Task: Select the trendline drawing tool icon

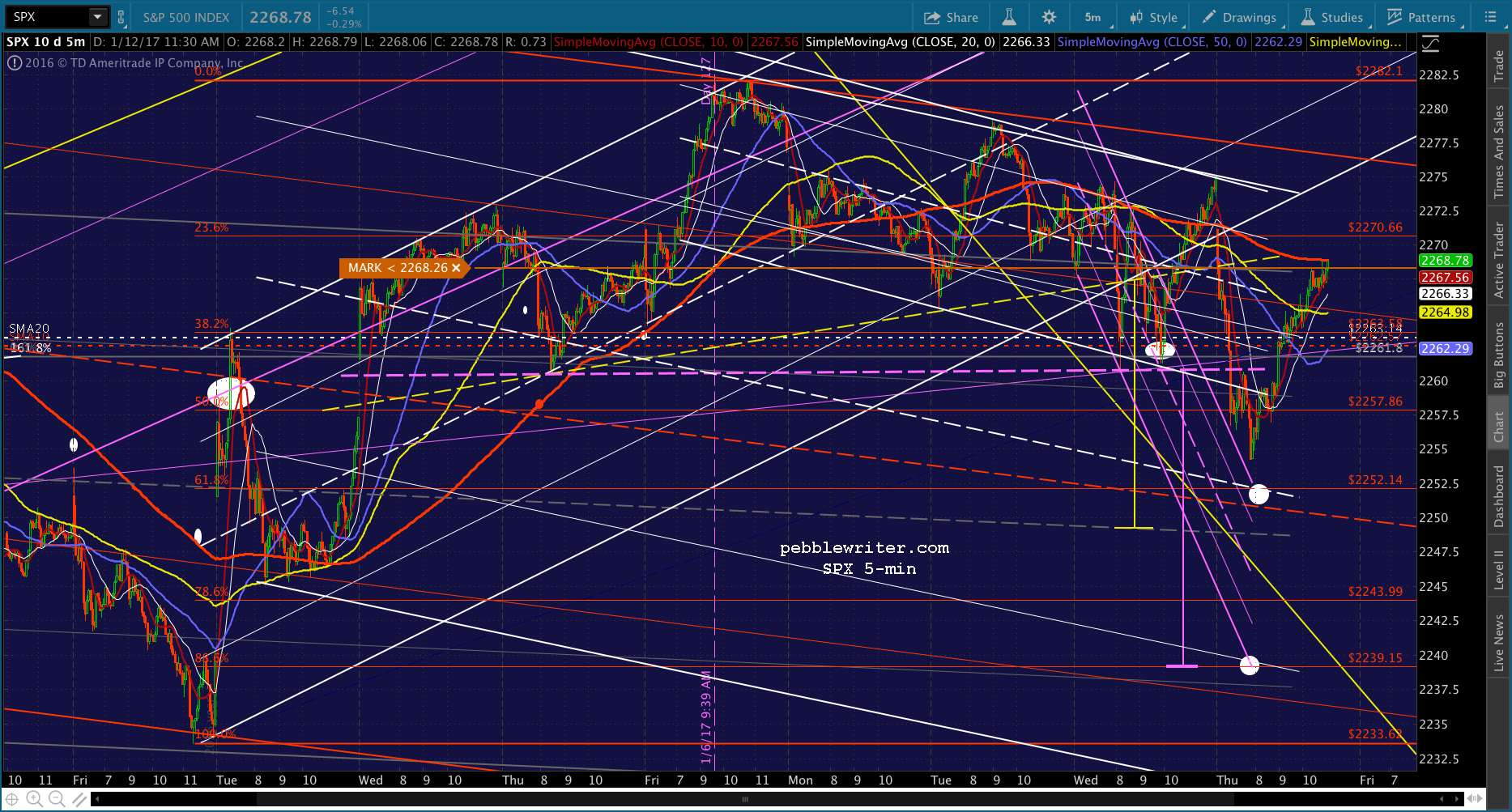Action: pyautogui.click(x=79, y=799)
